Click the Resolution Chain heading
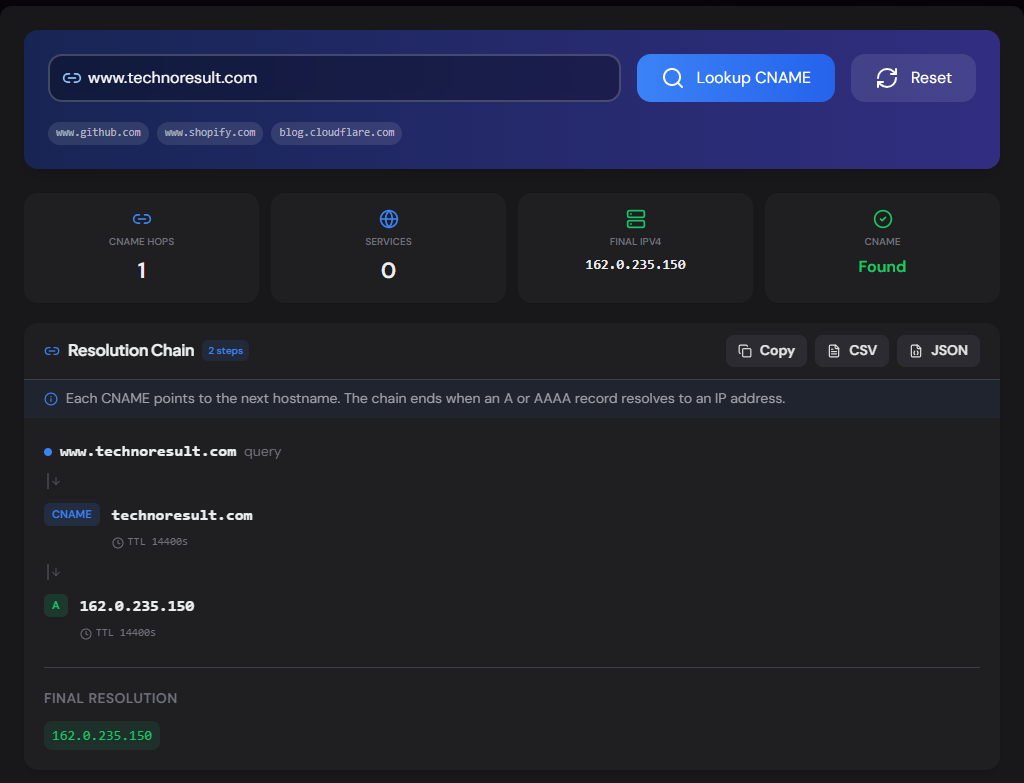The width and height of the screenshot is (1024, 783). pos(131,351)
